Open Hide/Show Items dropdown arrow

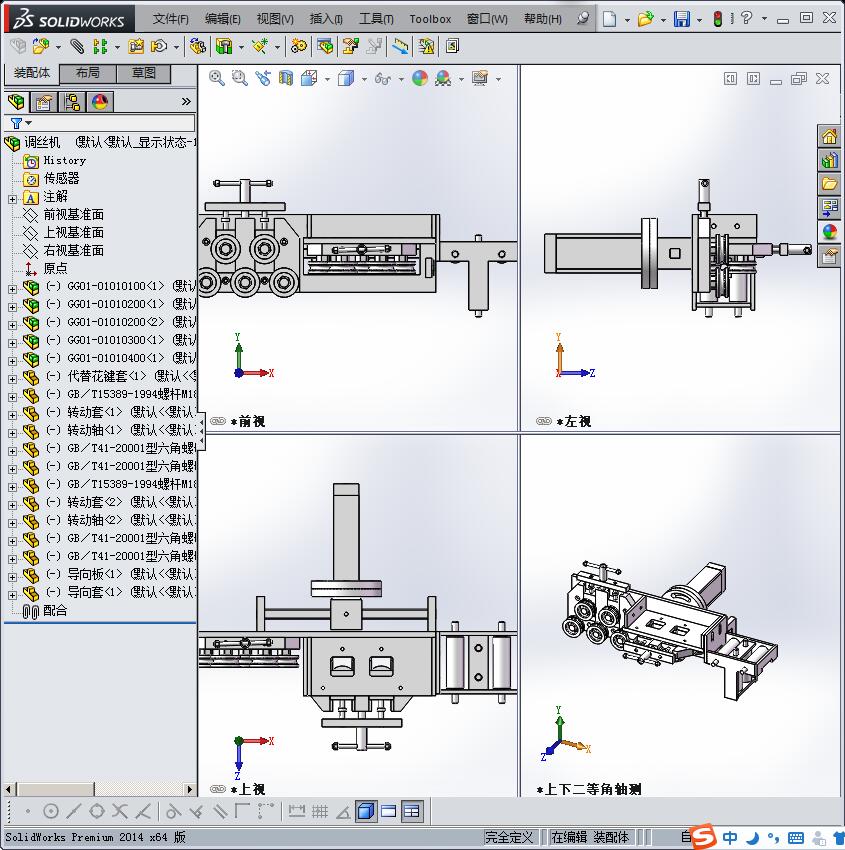401,80
